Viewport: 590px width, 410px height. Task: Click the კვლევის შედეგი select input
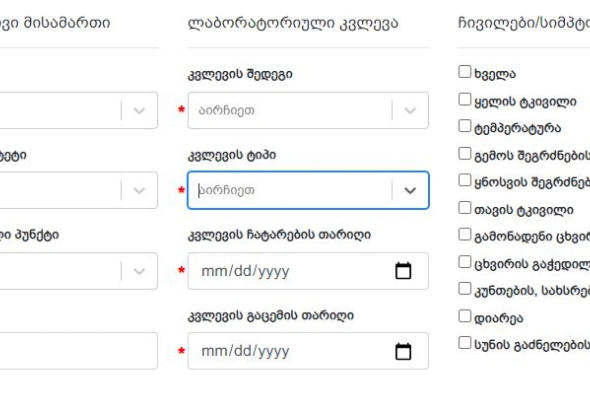pyautogui.click(x=308, y=110)
